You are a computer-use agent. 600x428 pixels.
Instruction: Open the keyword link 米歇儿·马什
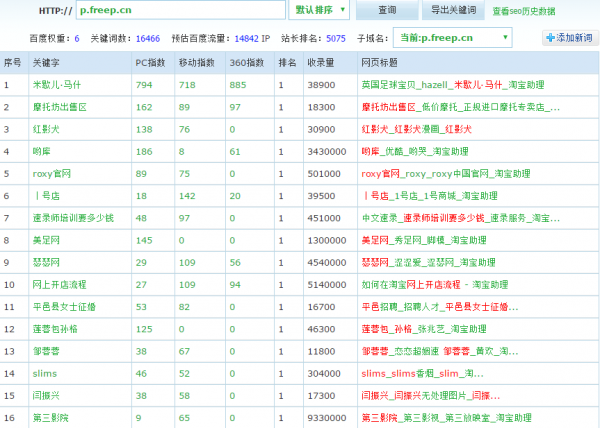click(x=58, y=85)
